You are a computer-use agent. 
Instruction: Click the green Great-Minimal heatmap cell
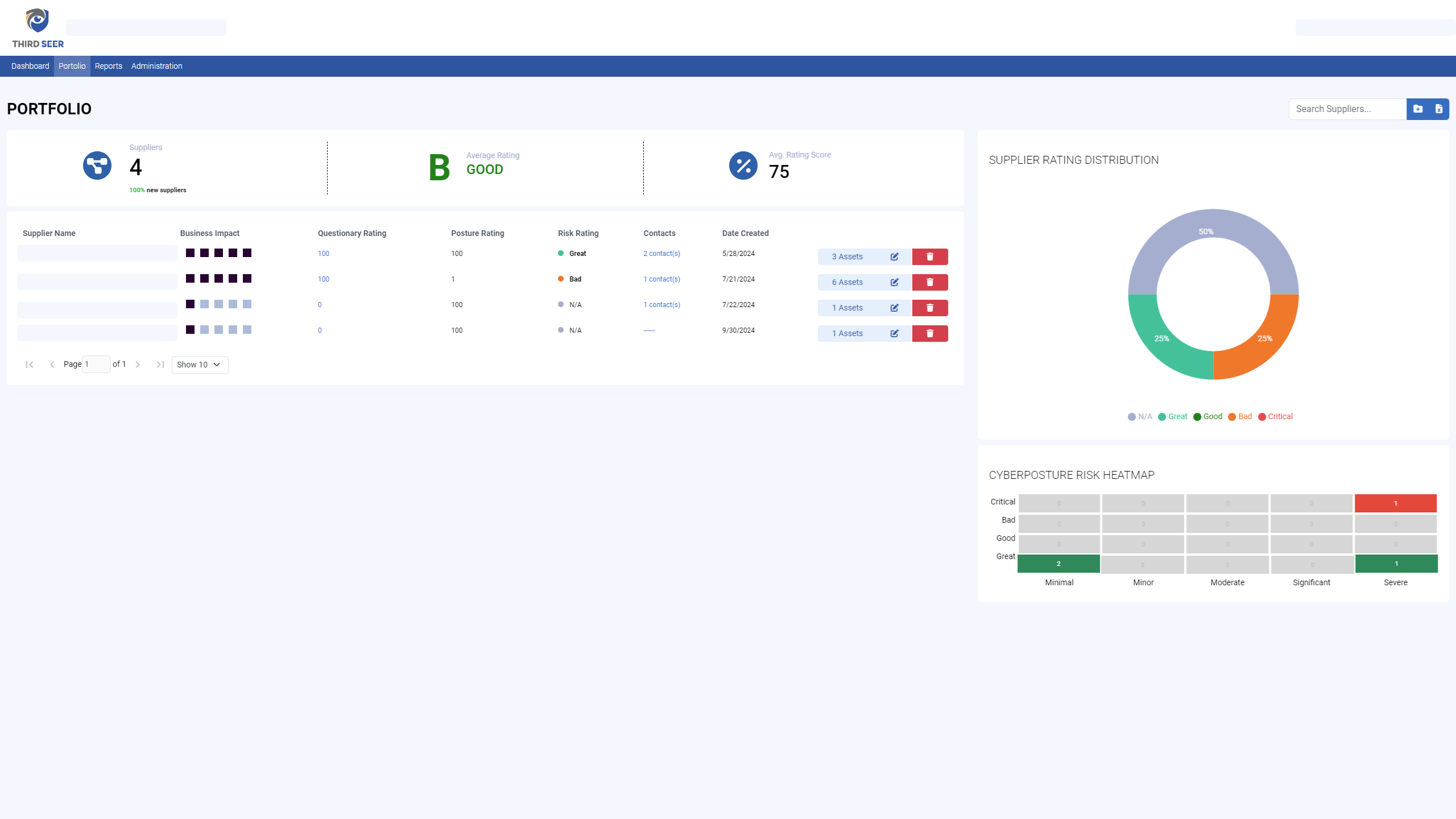1058,564
